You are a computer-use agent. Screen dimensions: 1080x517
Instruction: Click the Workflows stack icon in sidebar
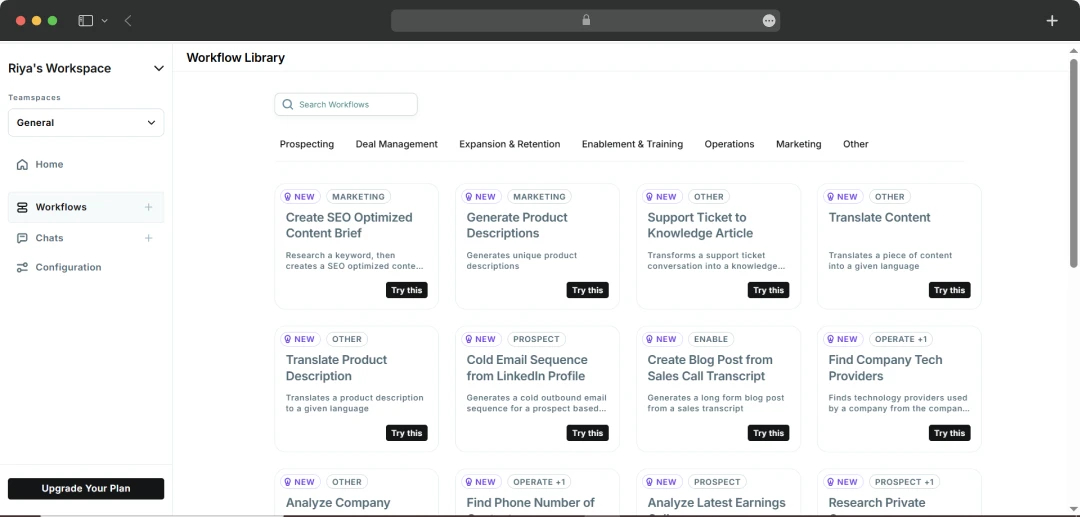click(23, 207)
